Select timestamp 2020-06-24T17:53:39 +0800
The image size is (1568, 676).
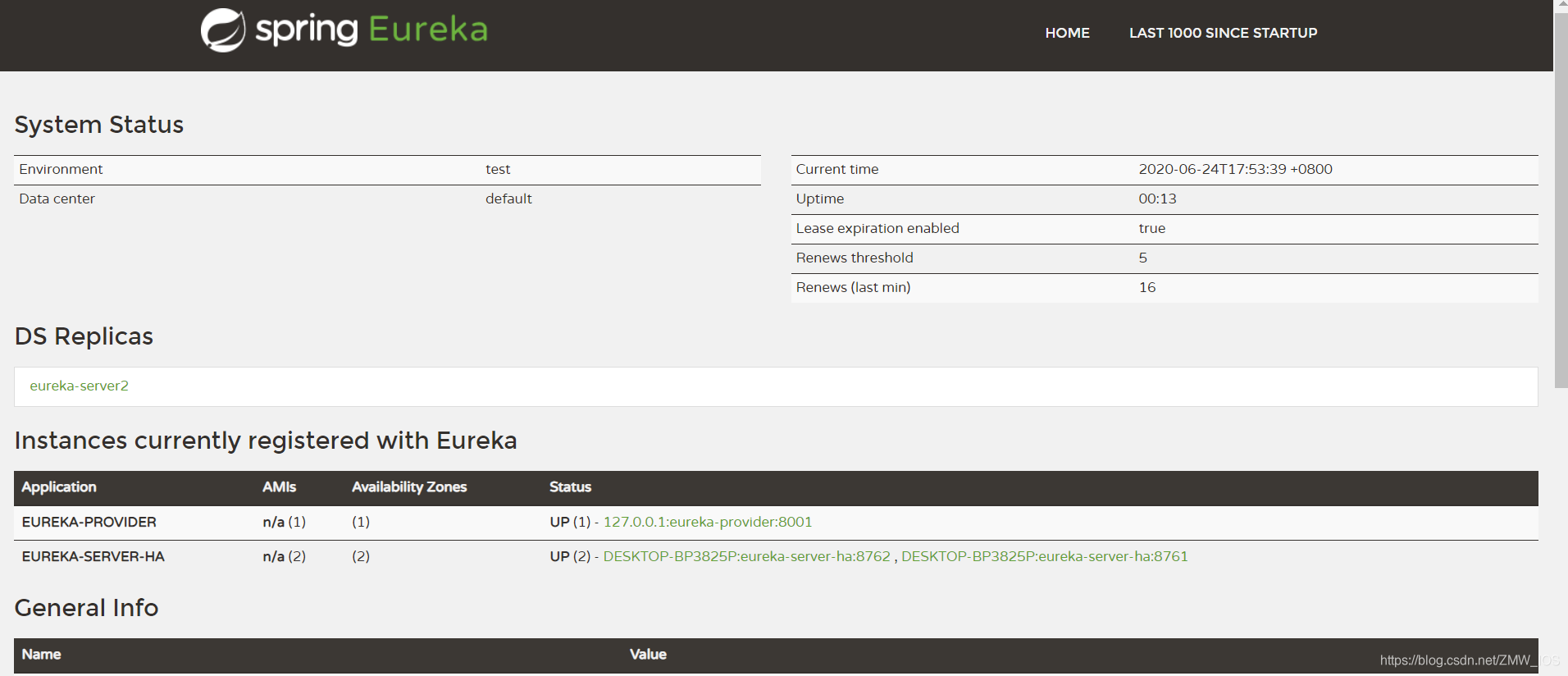click(x=1235, y=169)
